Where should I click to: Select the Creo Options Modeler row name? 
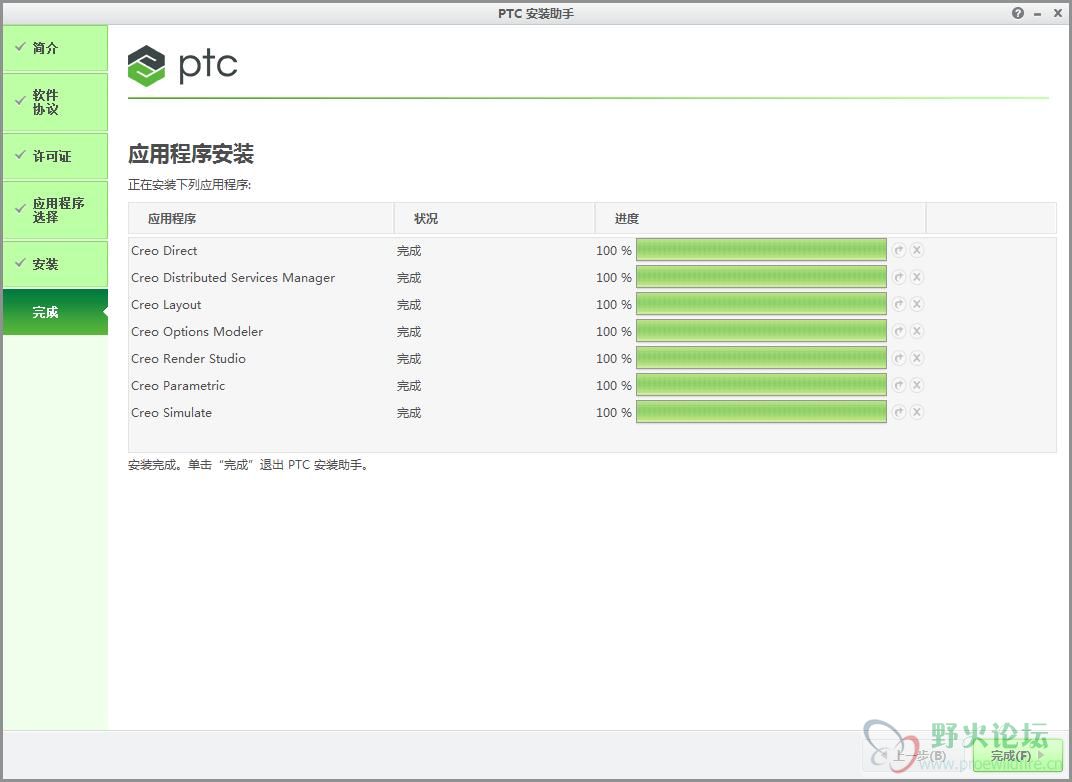(x=197, y=332)
